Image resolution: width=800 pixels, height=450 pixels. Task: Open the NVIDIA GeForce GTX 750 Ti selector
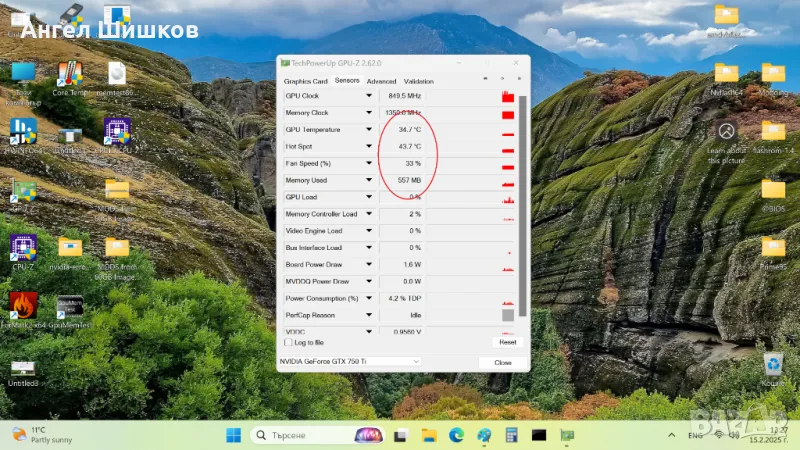[348, 361]
